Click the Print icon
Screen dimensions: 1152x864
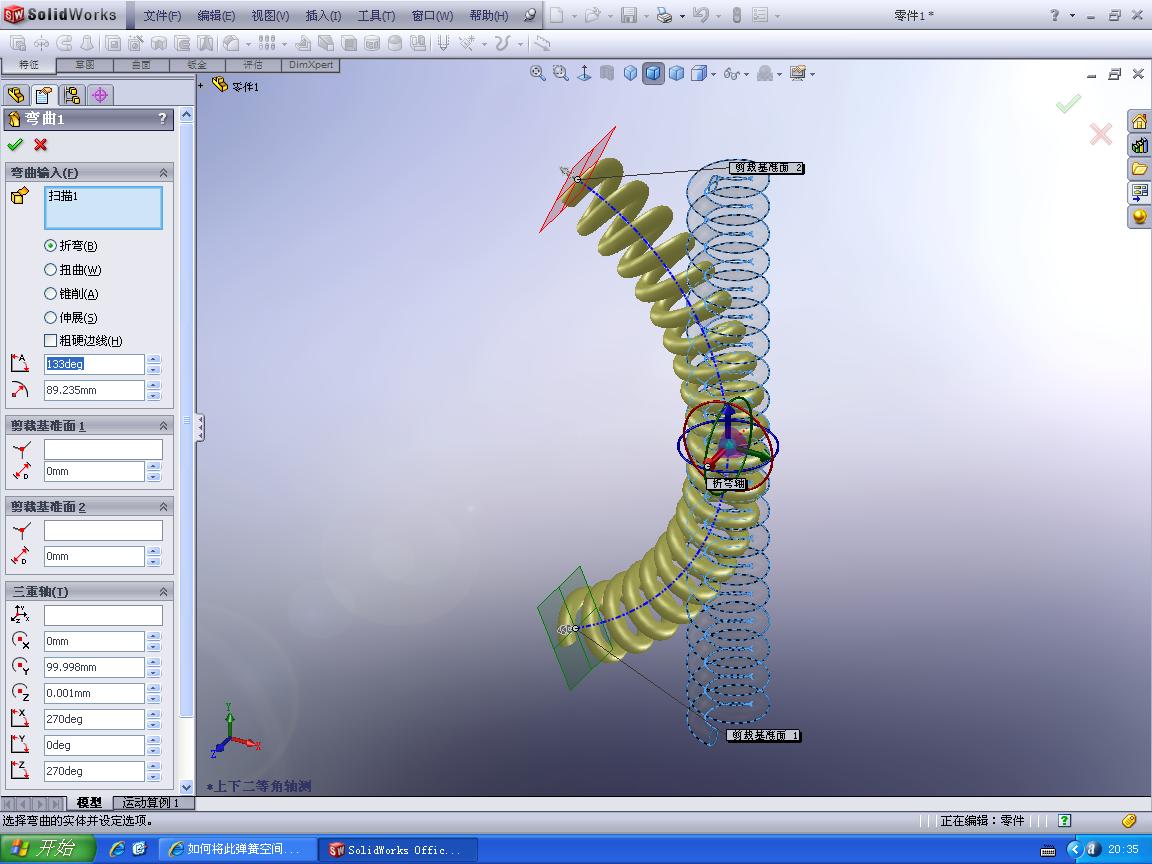tap(664, 15)
